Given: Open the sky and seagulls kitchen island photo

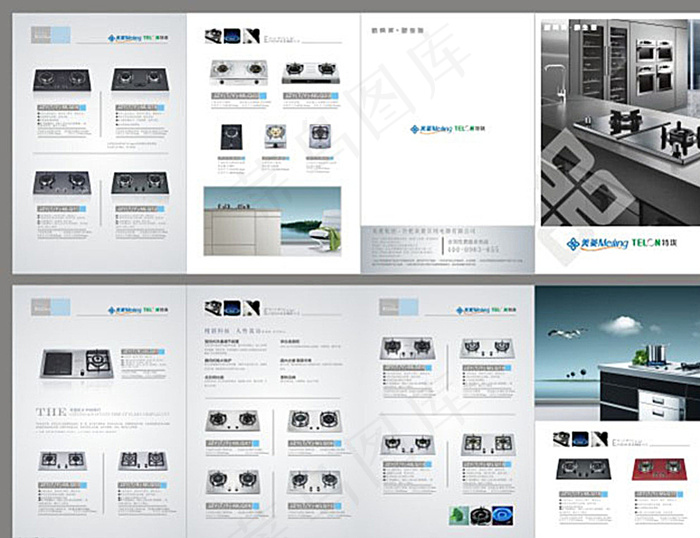Looking at the screenshot, I should [x=617, y=353].
